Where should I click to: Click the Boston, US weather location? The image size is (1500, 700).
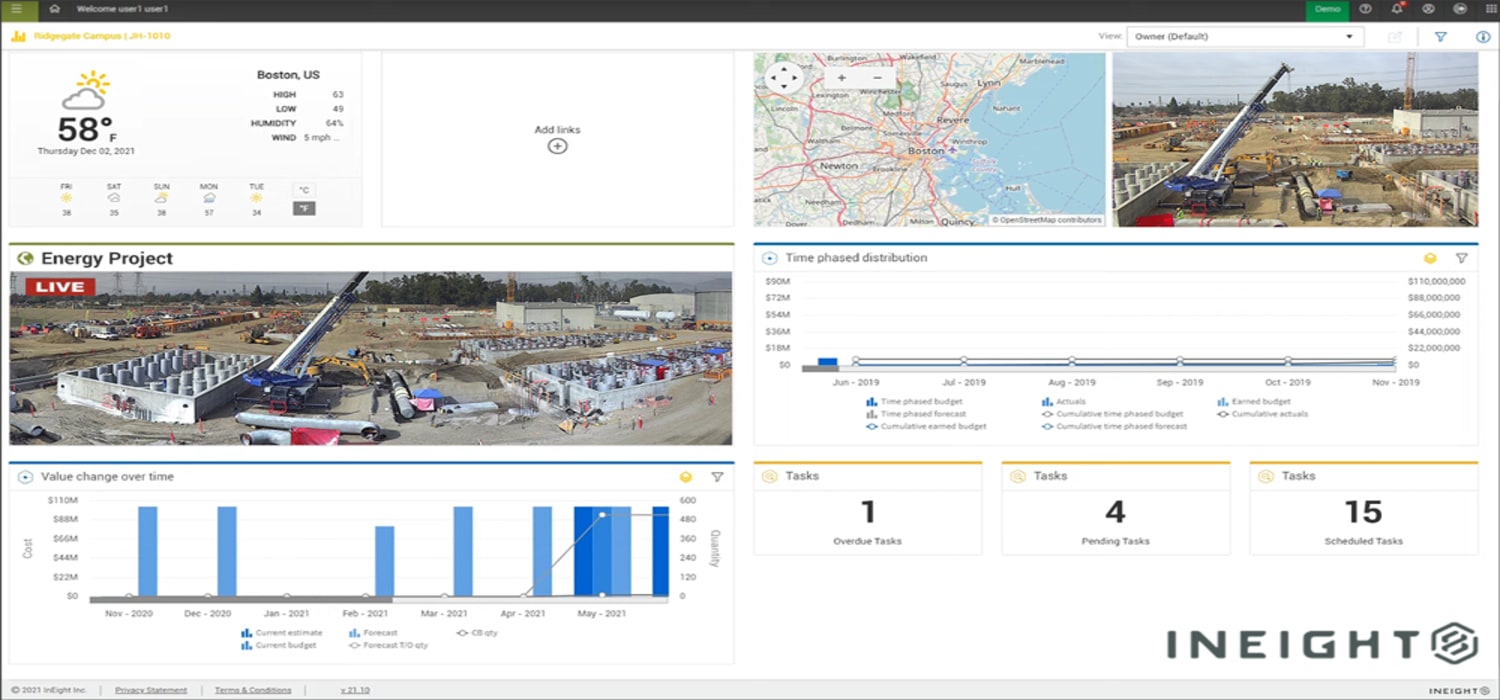click(x=288, y=75)
